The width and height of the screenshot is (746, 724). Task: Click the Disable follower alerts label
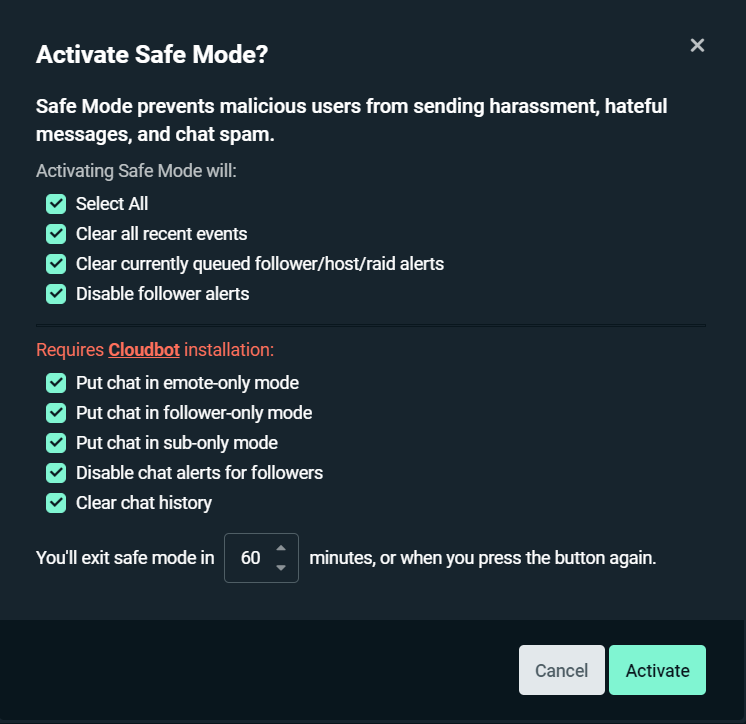[162, 294]
